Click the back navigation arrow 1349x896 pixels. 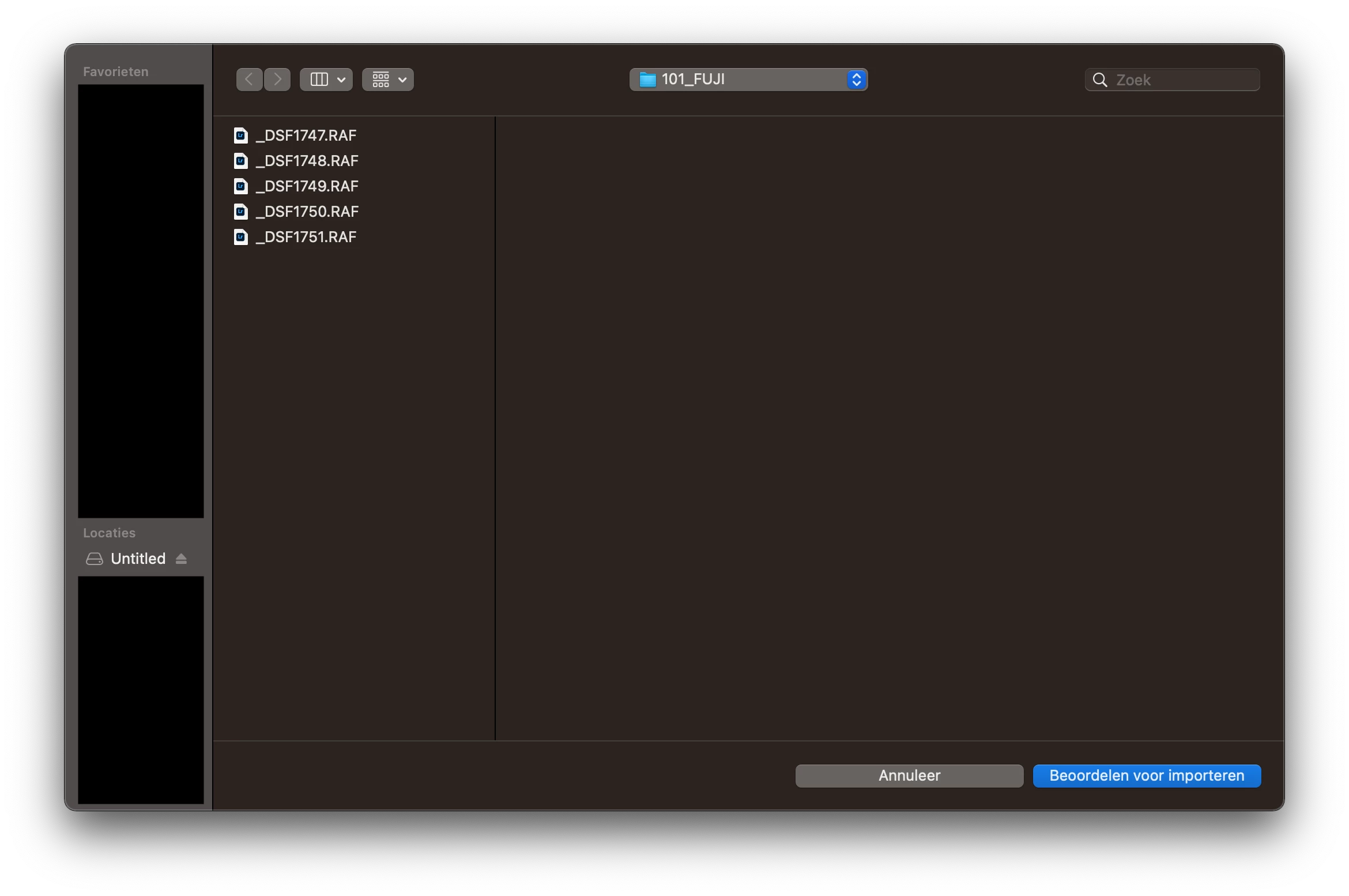pyautogui.click(x=249, y=79)
